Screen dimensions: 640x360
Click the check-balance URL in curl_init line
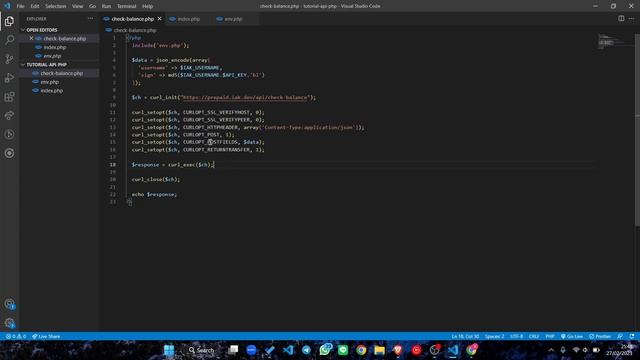coord(245,98)
